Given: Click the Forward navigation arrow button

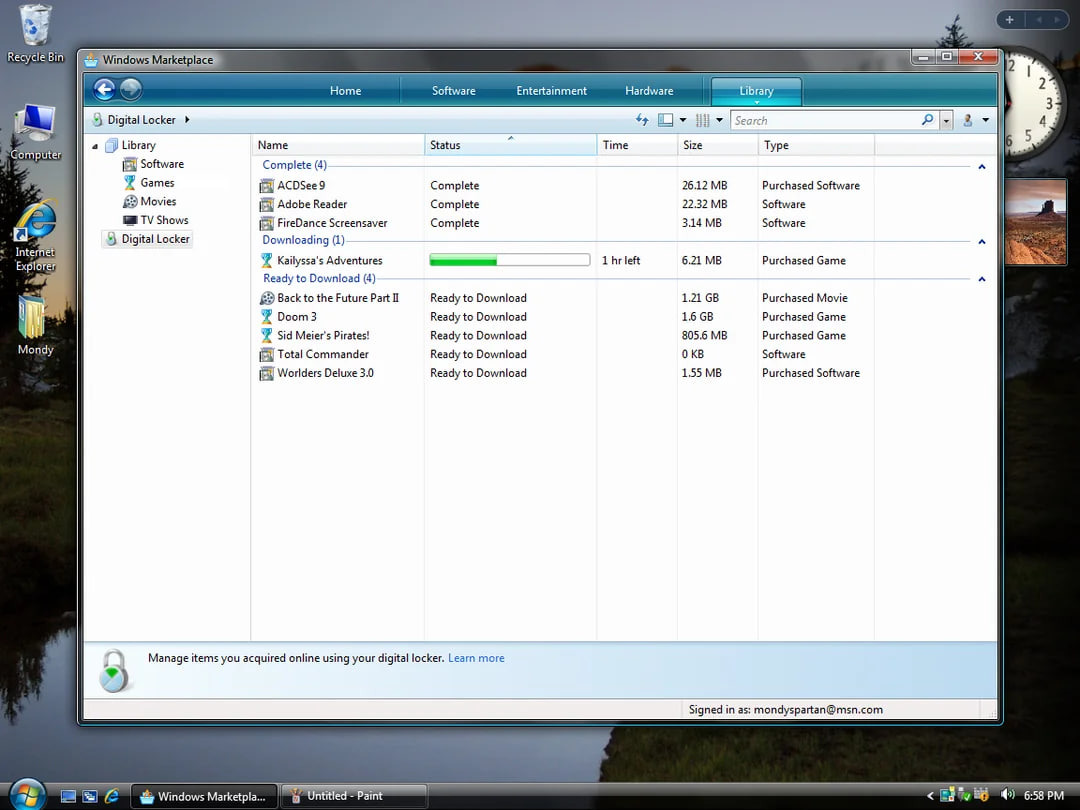Looking at the screenshot, I should (x=131, y=90).
